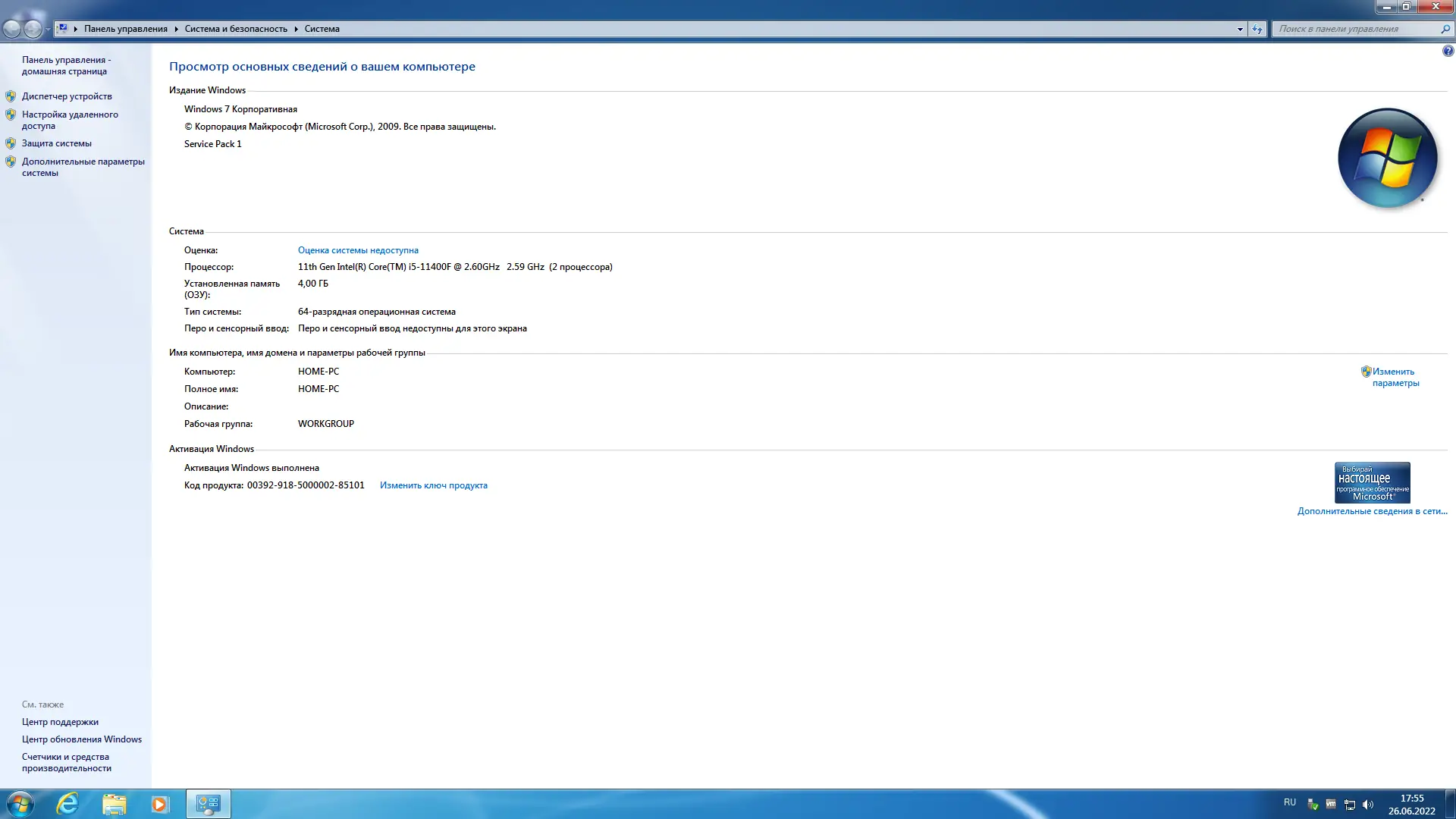Go to Панель управления breadcrumb

point(126,29)
